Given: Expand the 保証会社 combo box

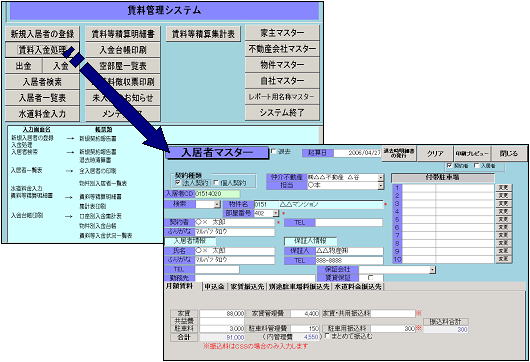Looking at the screenshot, I should click(x=432, y=270).
